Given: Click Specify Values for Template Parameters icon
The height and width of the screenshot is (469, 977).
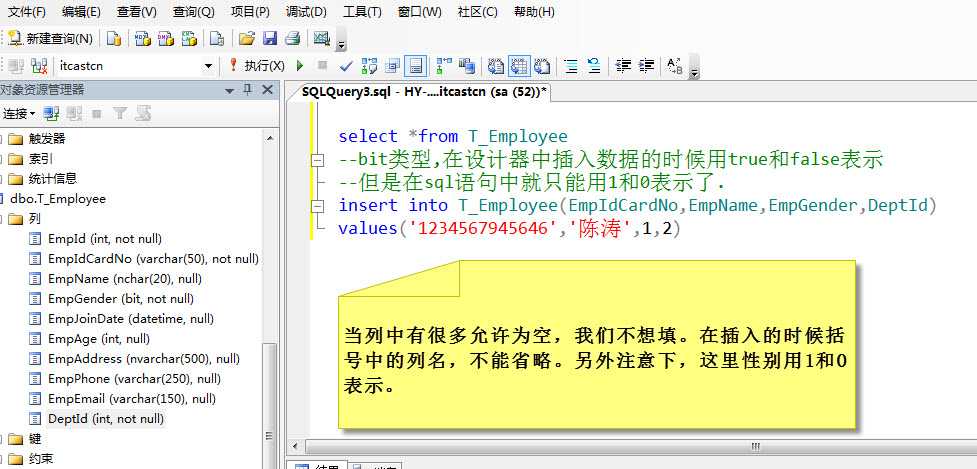Looking at the screenshot, I should tap(675, 65).
